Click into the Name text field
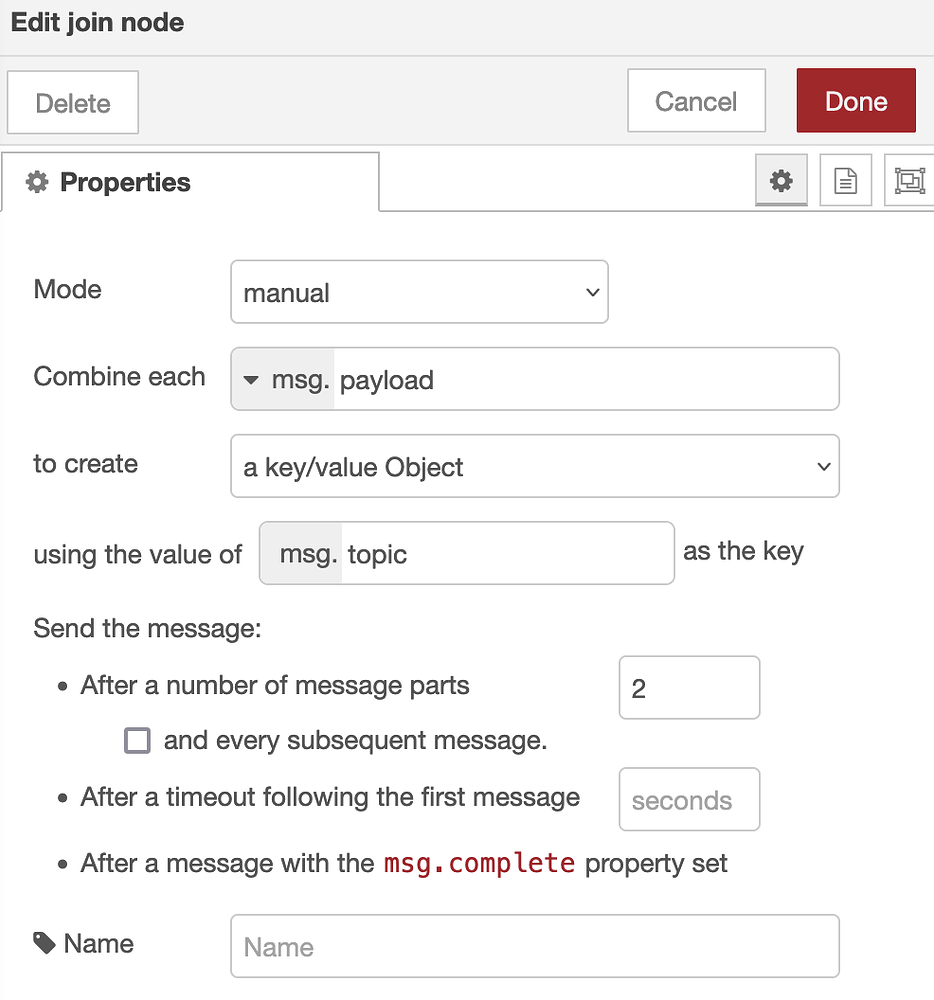The width and height of the screenshot is (934, 1000). [534, 945]
